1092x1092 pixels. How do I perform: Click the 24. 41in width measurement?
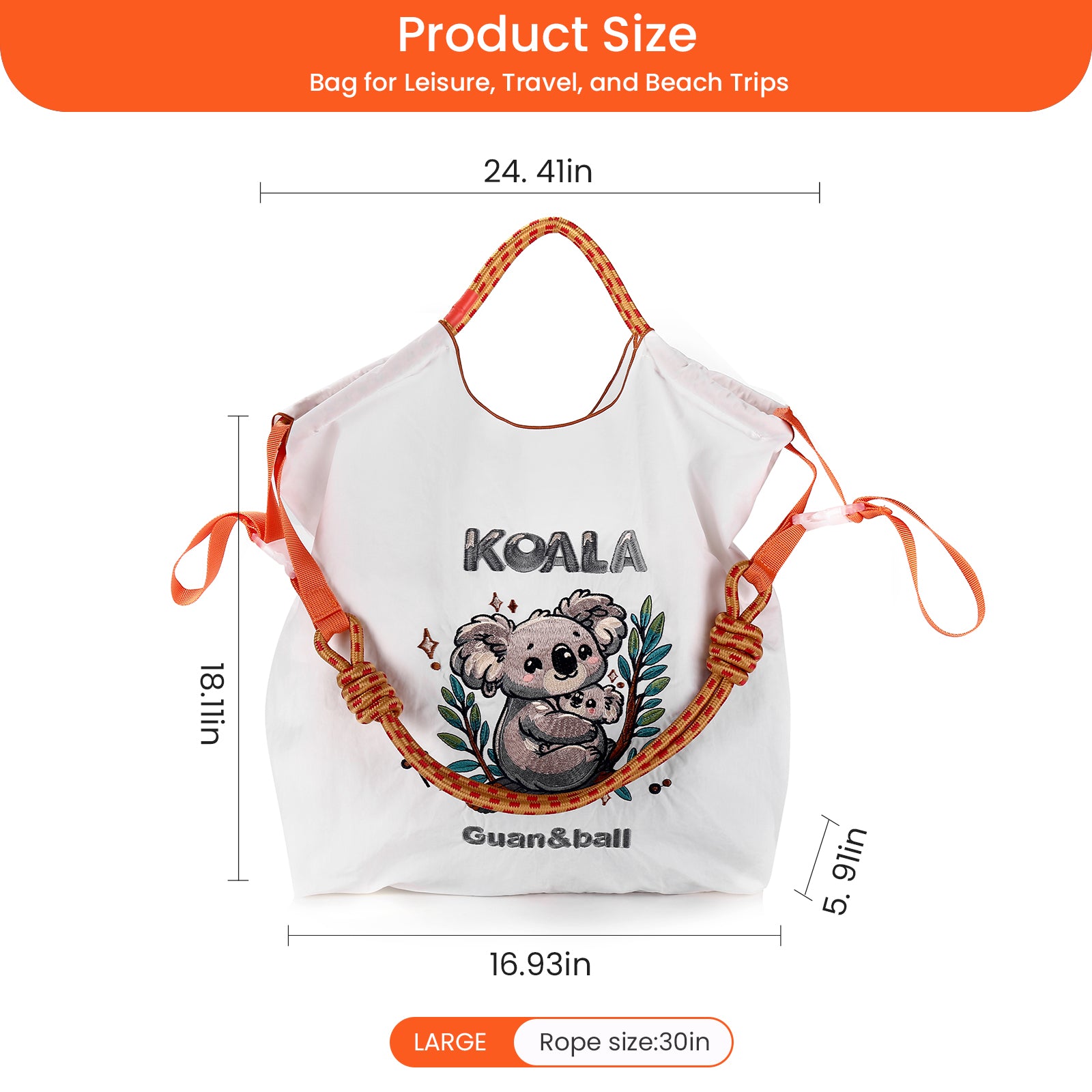coord(538,171)
